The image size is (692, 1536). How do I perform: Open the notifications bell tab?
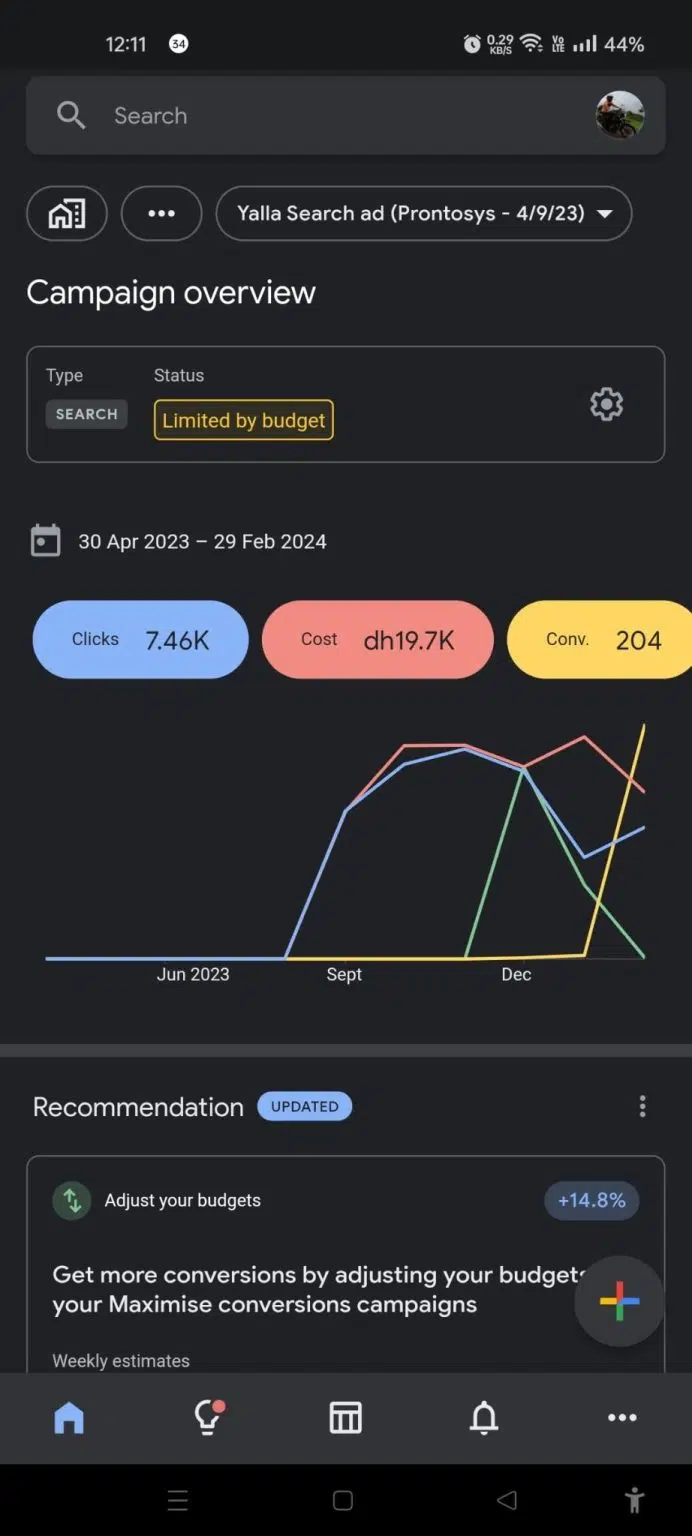(x=484, y=1417)
